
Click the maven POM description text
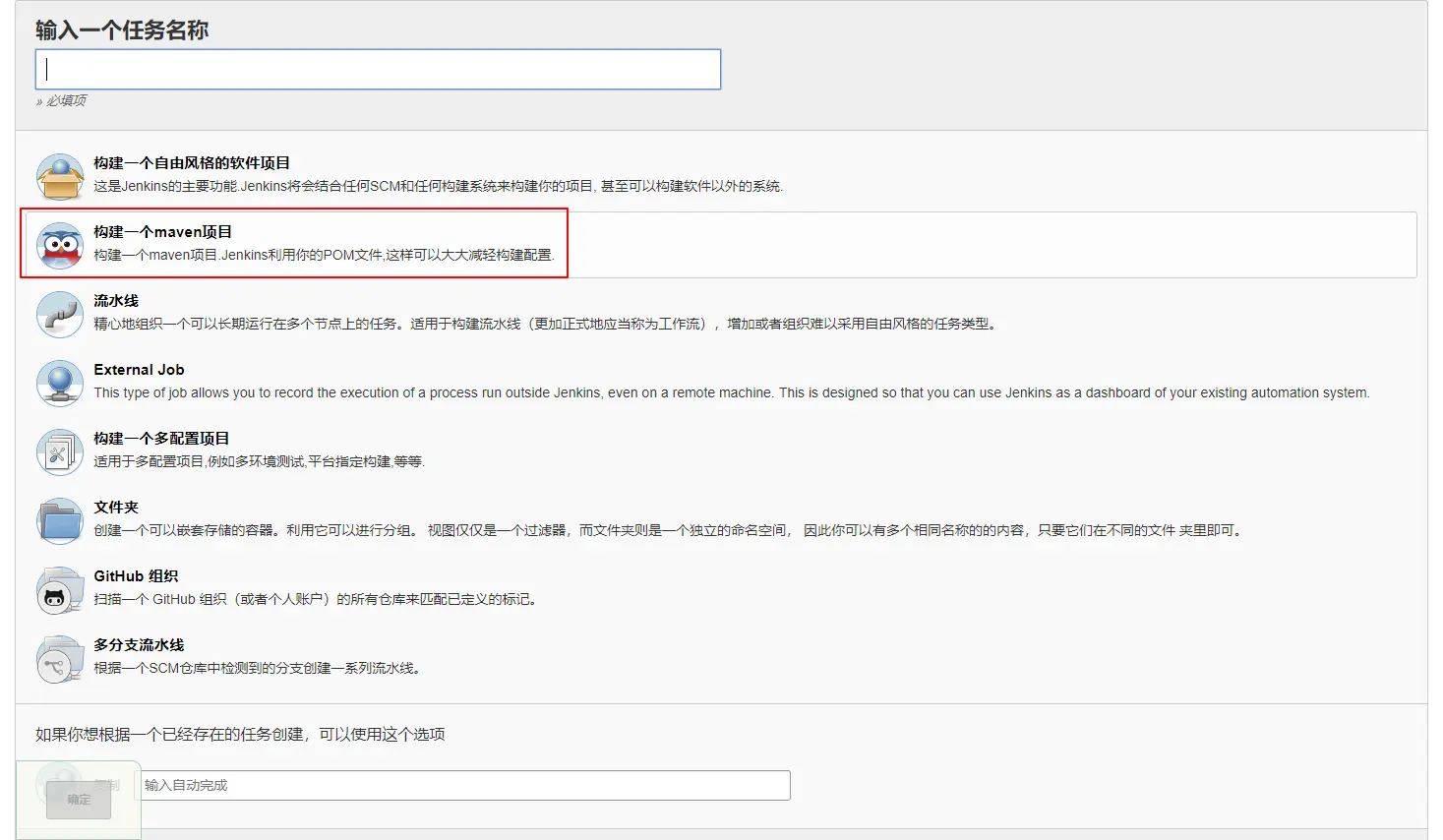325,255
